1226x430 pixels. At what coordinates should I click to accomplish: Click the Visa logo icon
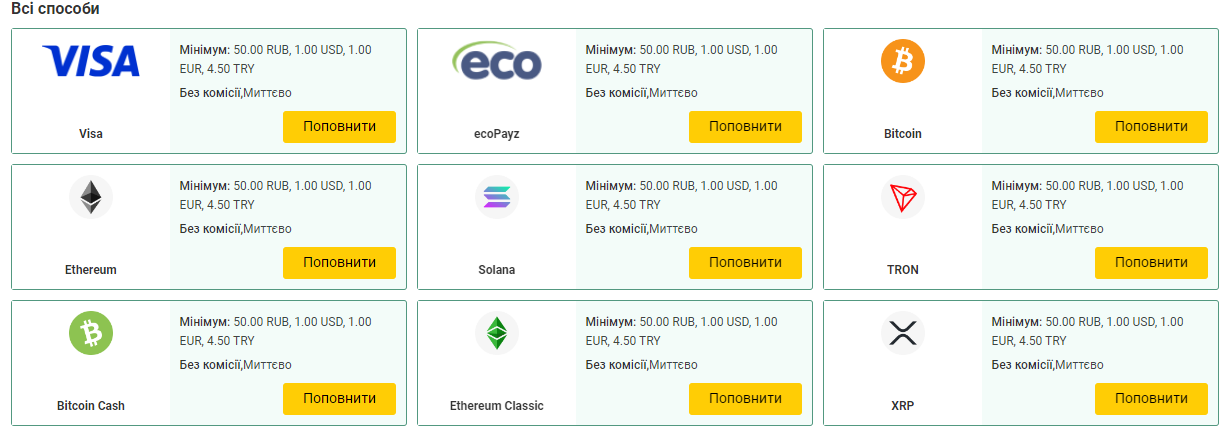(x=91, y=62)
